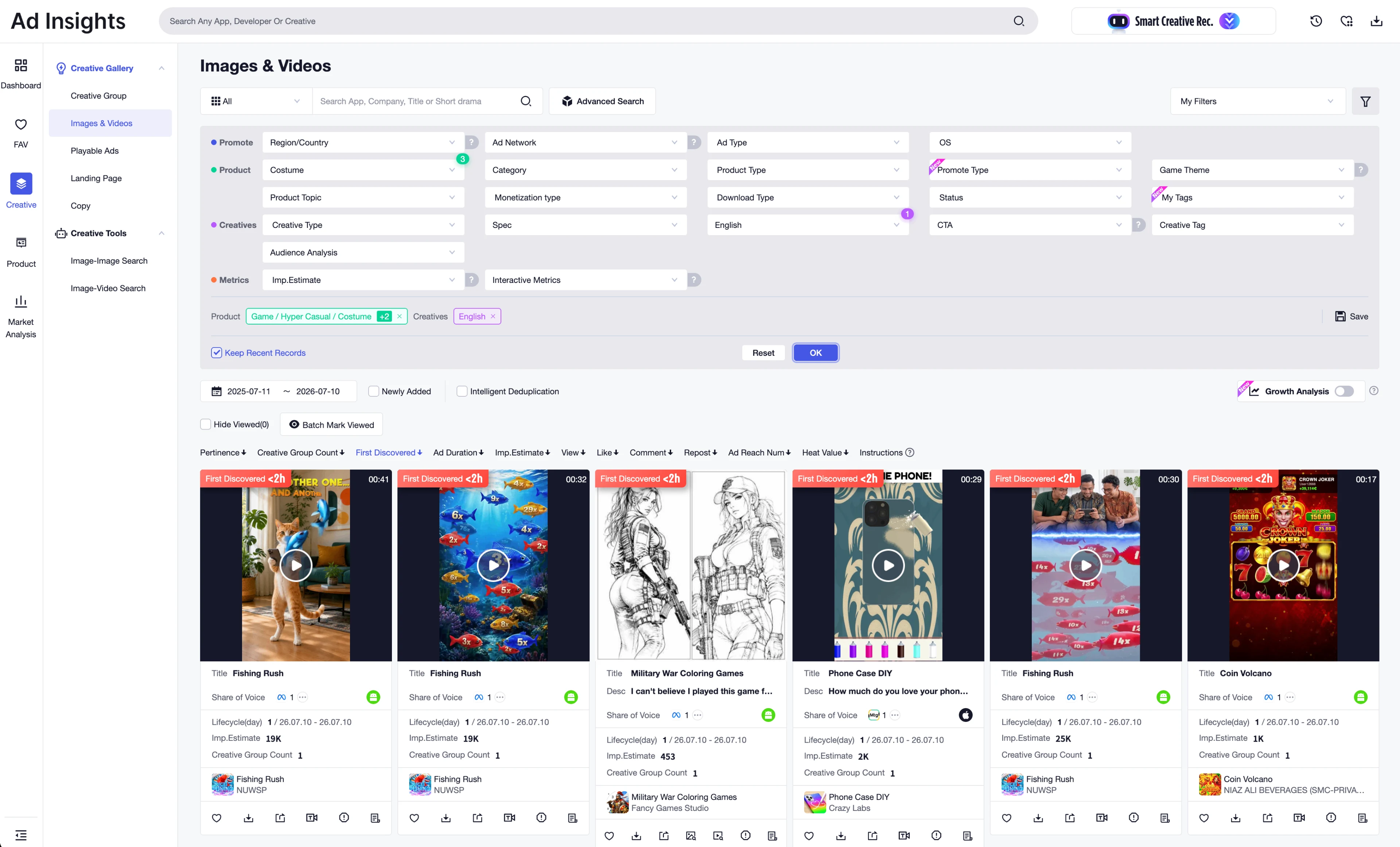Click the search icon in App search field
Image resolution: width=1400 pixels, height=847 pixels.
coord(526,101)
